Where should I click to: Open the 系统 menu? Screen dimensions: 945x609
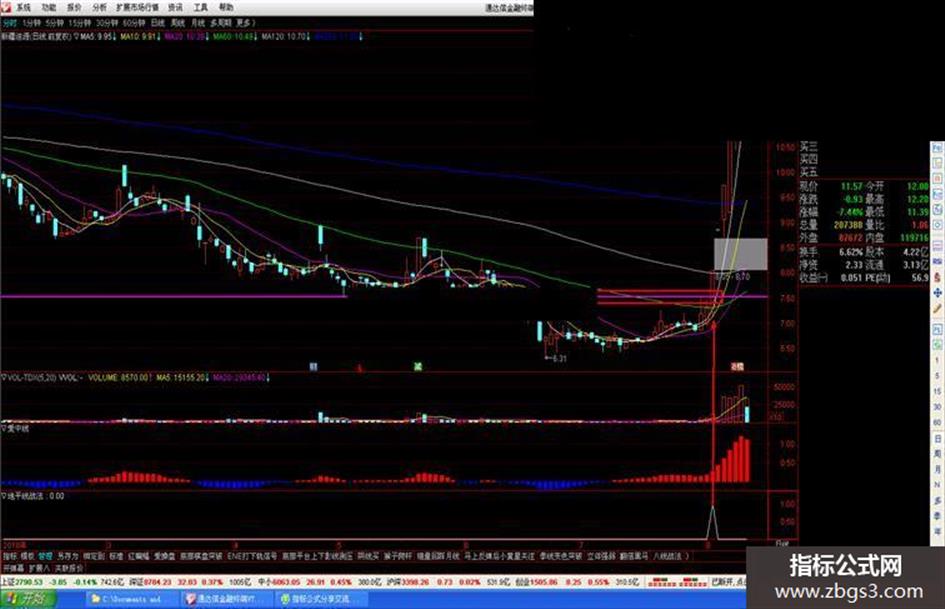point(24,7)
